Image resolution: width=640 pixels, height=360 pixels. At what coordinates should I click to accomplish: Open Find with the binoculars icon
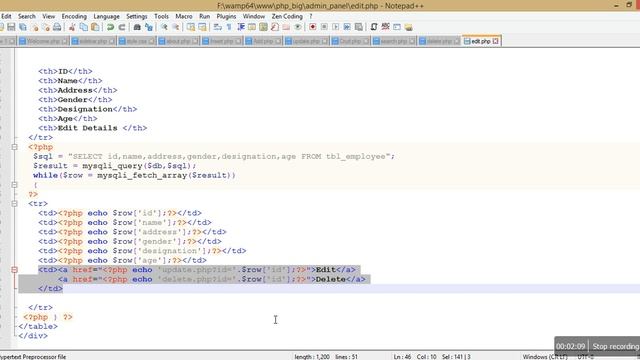tap(137, 27)
